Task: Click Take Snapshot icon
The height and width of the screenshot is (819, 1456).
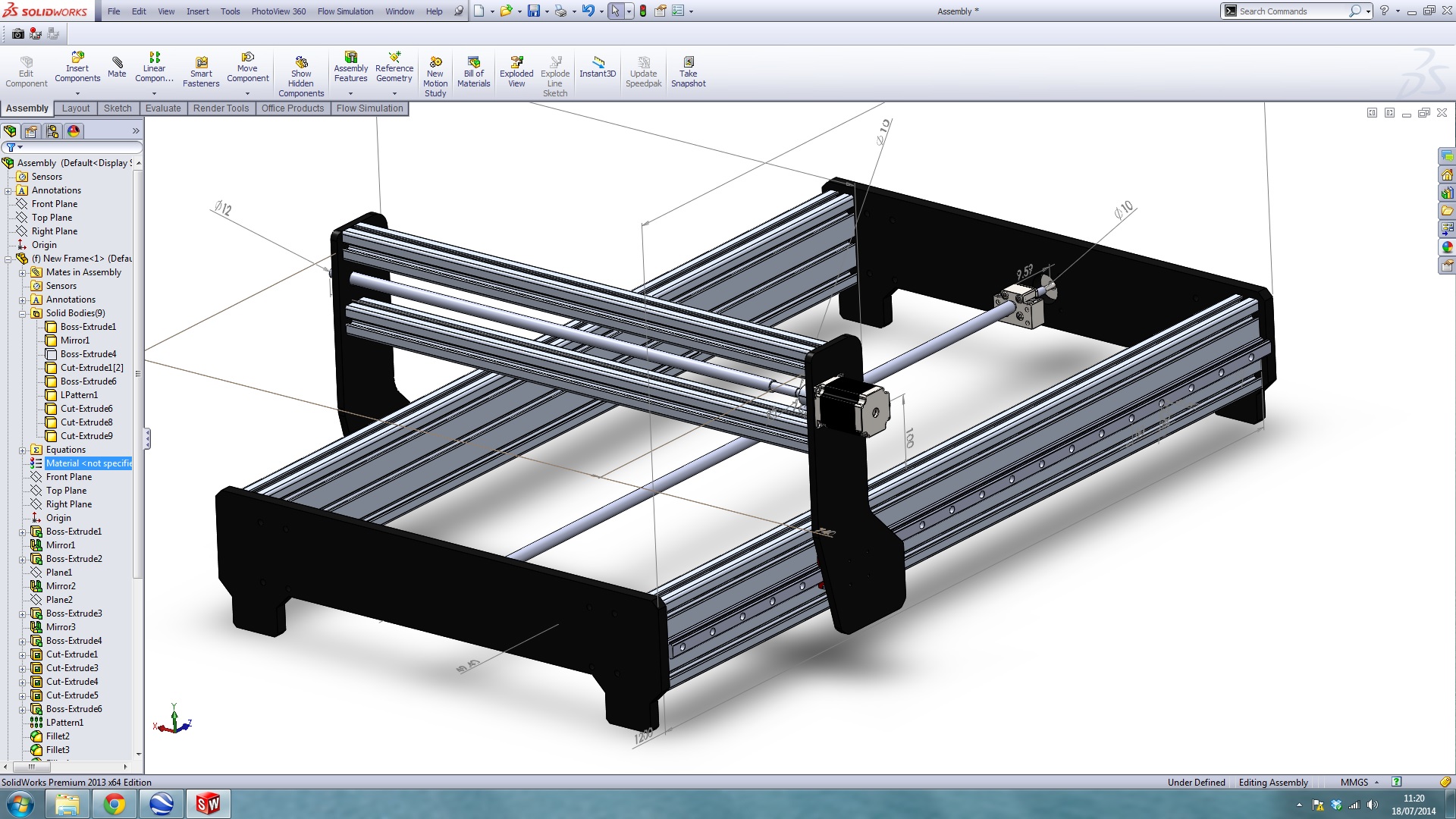Action: coord(688,63)
